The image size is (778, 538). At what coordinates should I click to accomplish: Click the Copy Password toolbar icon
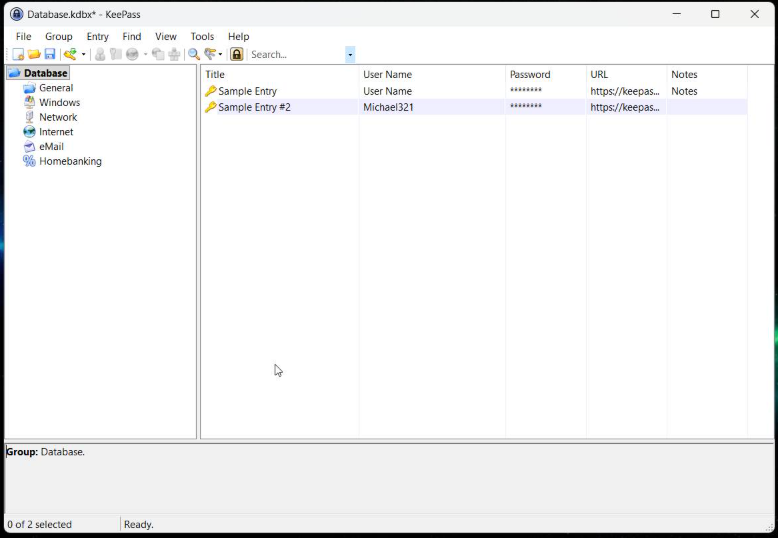[116, 54]
